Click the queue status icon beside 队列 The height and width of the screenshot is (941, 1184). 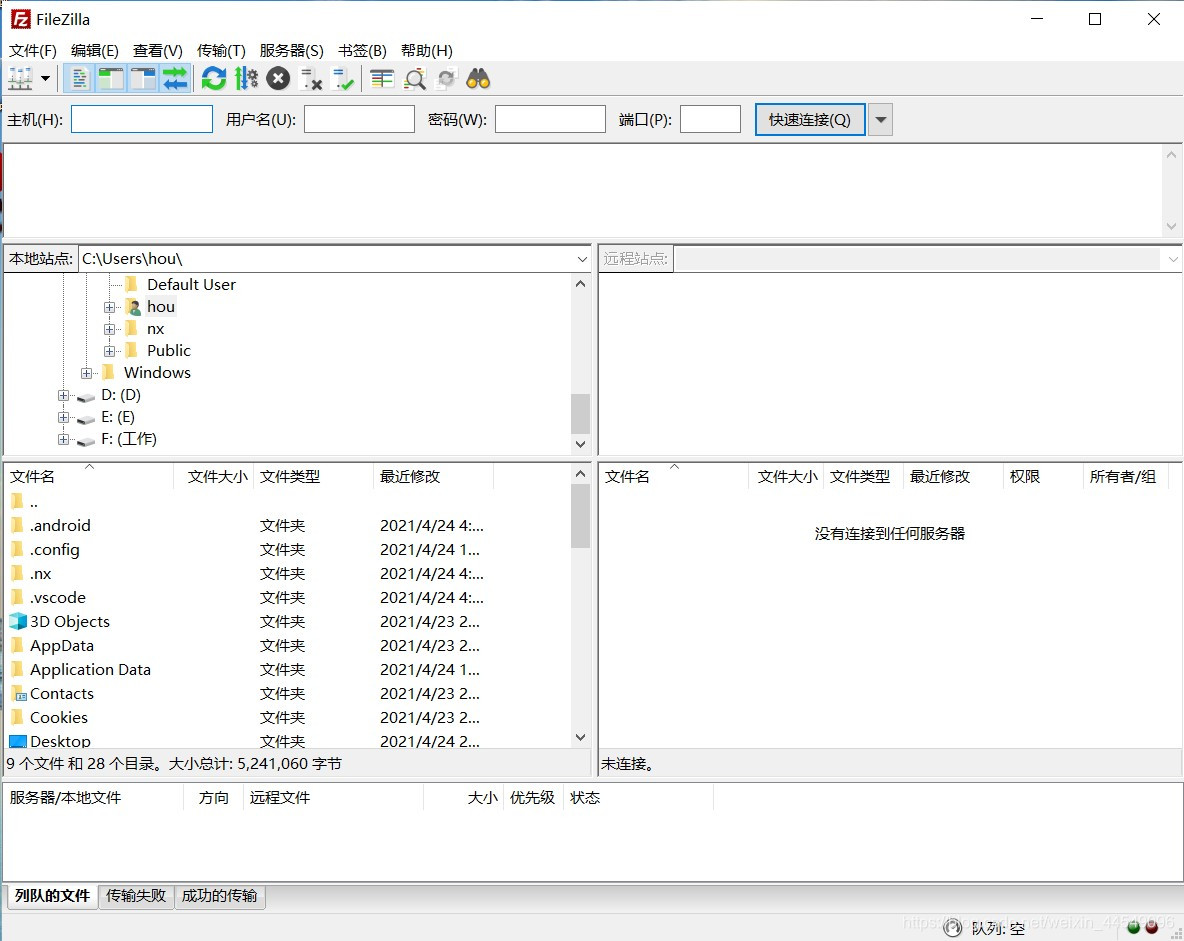(x=953, y=927)
